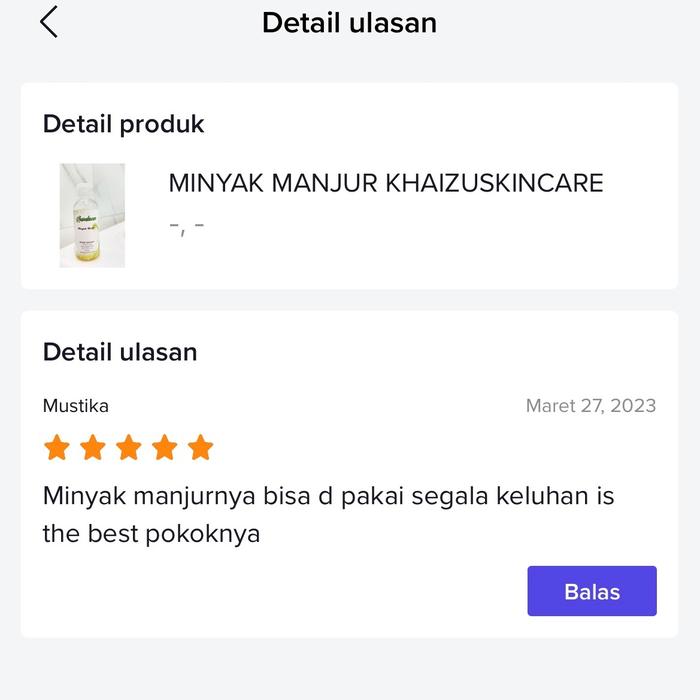Viewport: 700px width, 700px height.
Task: Tap the Detail produk section heading
Action: click(124, 124)
